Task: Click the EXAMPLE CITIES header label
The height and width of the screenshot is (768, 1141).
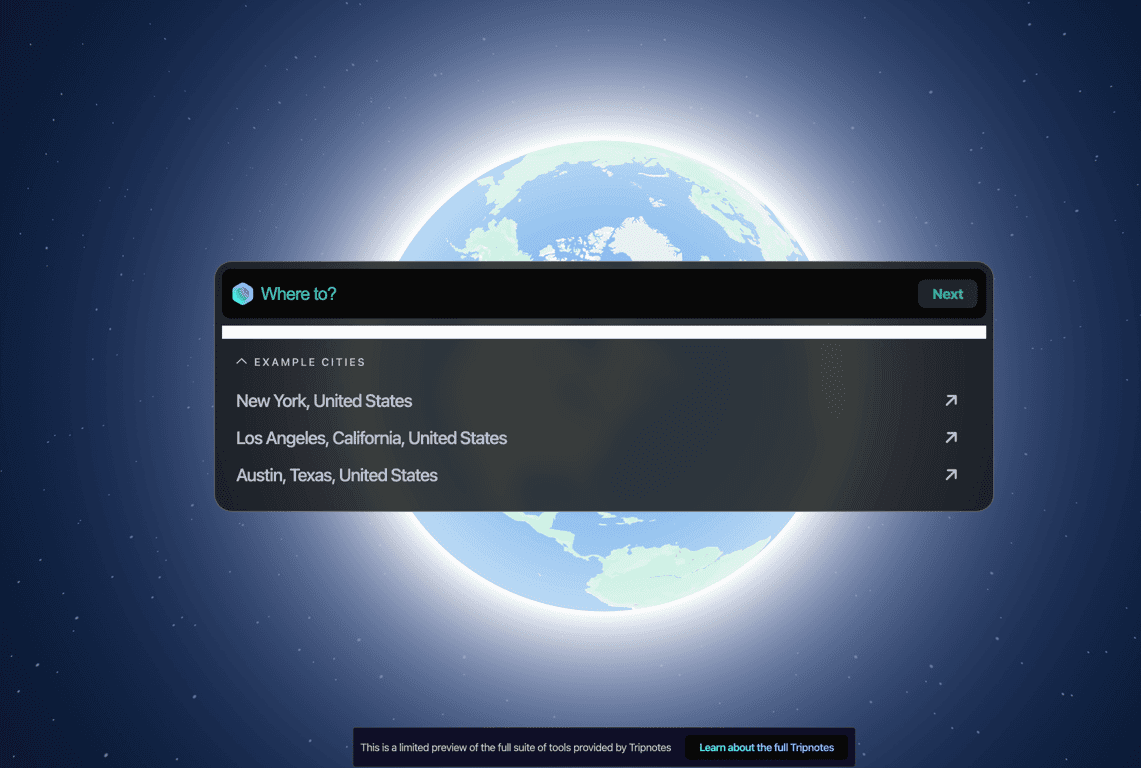Action: [308, 361]
